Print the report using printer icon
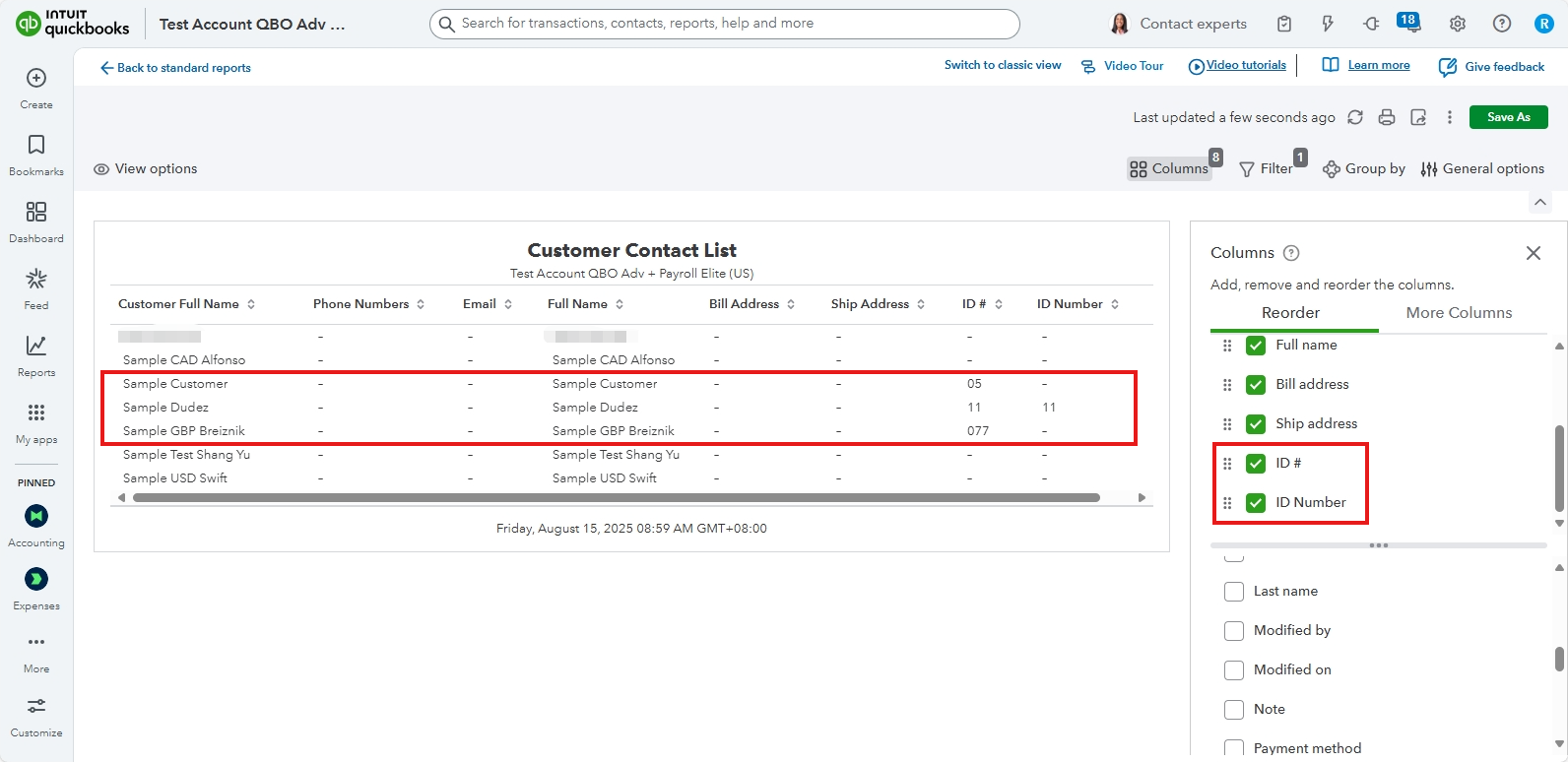The width and height of the screenshot is (1568, 762). [x=1387, y=117]
